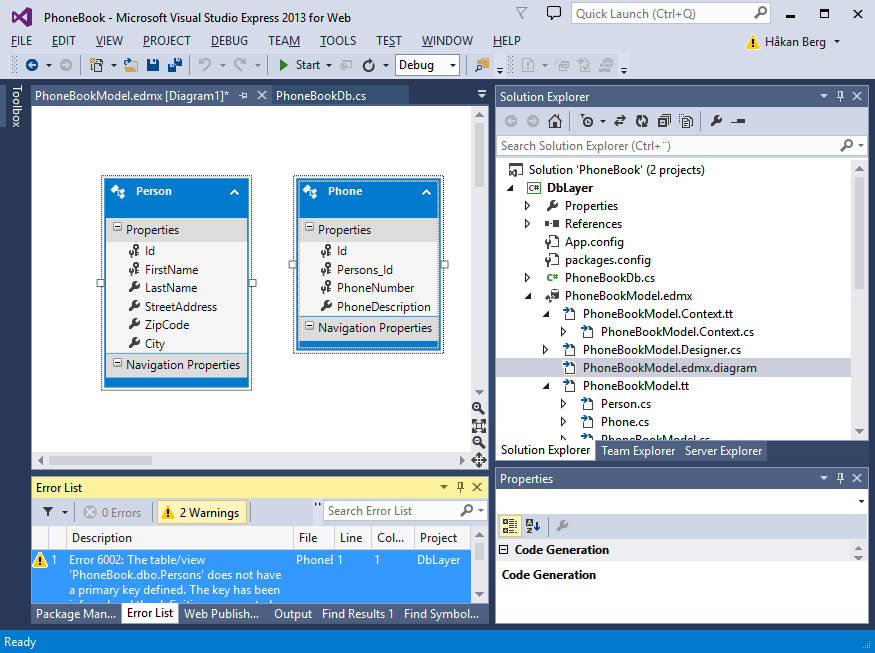
Task: Click the Undo toolbar icon
Action: pos(205,65)
